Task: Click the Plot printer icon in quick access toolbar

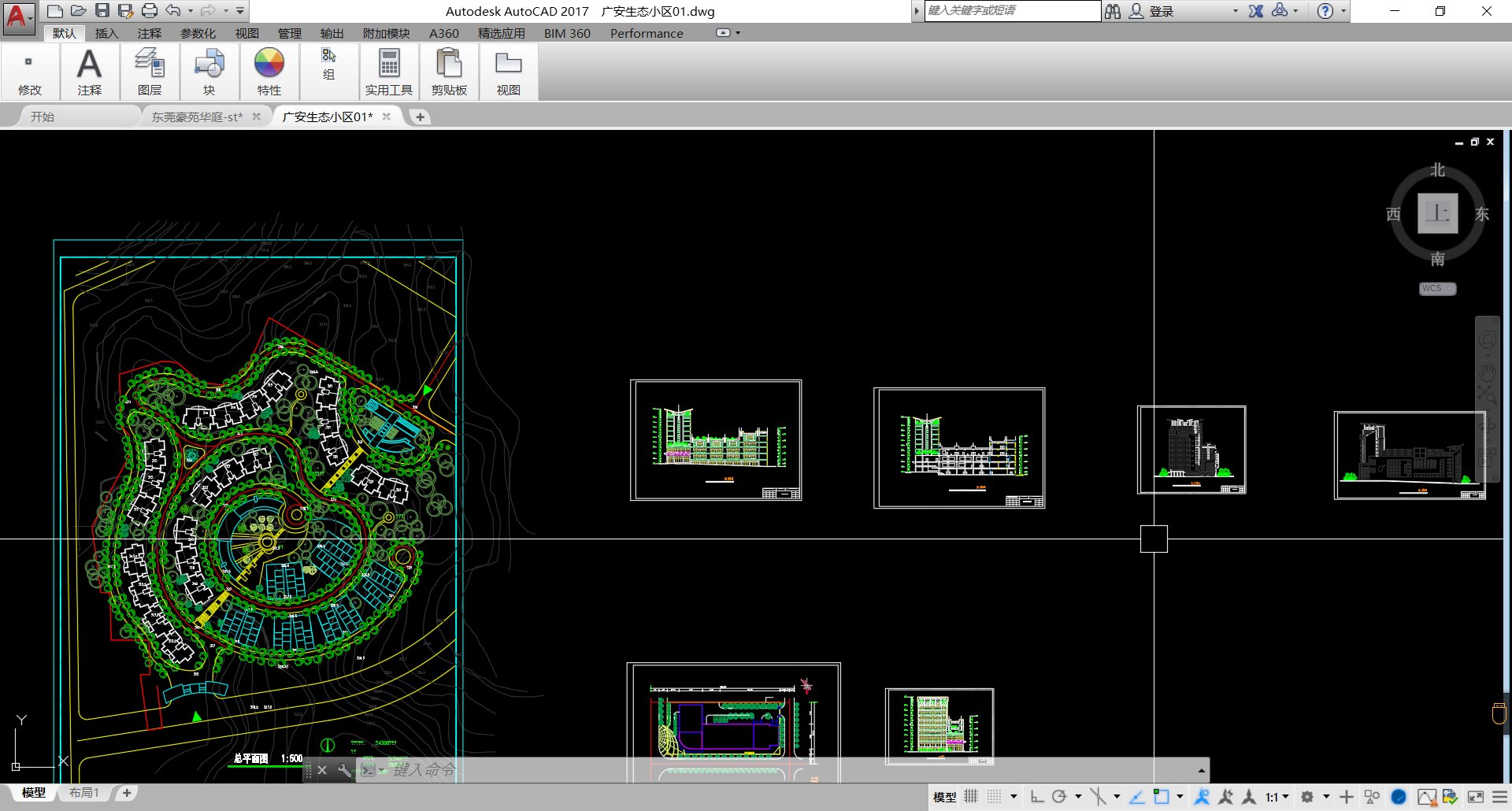Action: (x=150, y=11)
